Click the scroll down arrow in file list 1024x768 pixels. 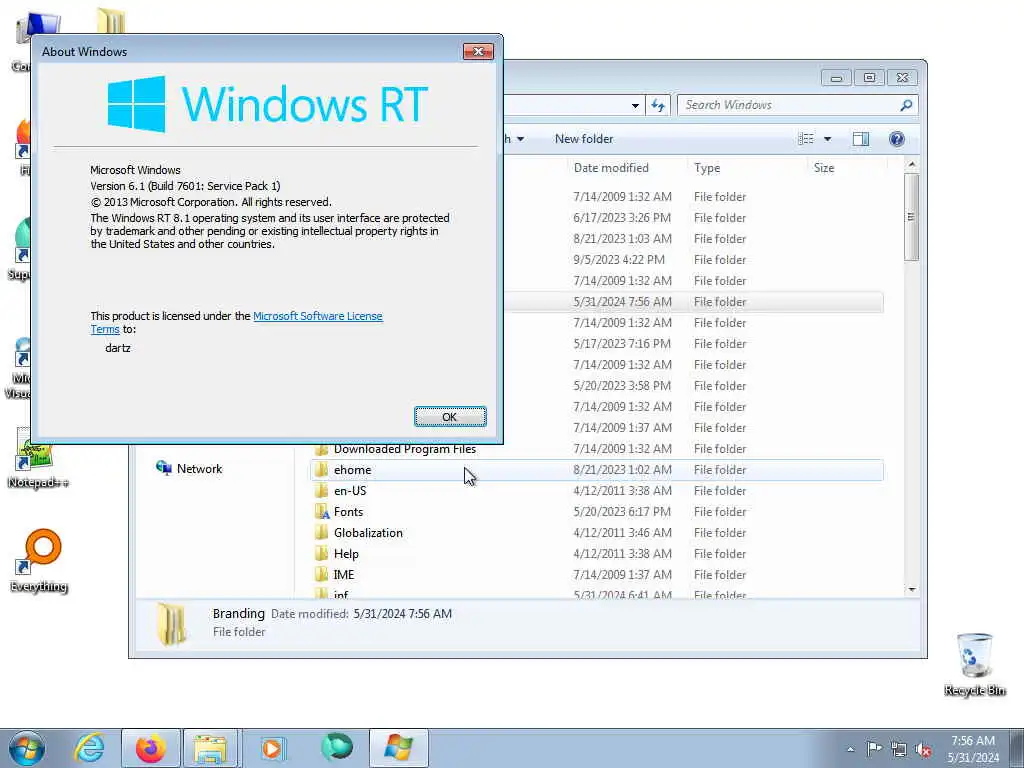[912, 589]
